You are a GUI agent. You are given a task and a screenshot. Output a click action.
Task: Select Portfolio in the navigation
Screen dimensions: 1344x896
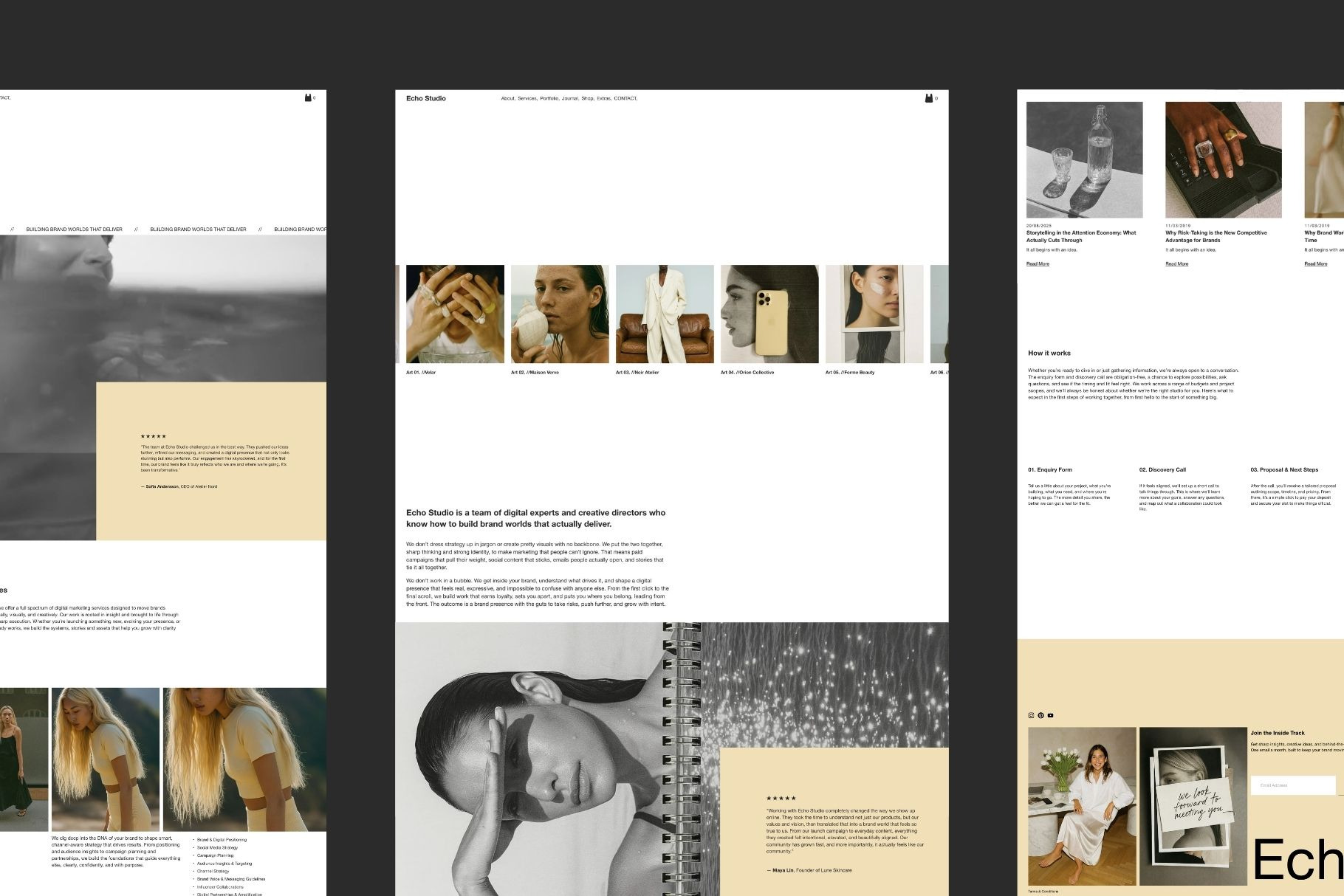[549, 98]
